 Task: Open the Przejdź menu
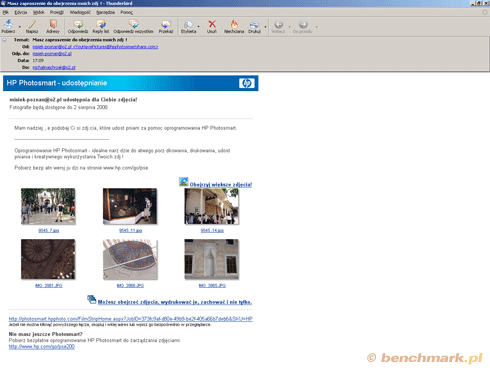click(57, 12)
